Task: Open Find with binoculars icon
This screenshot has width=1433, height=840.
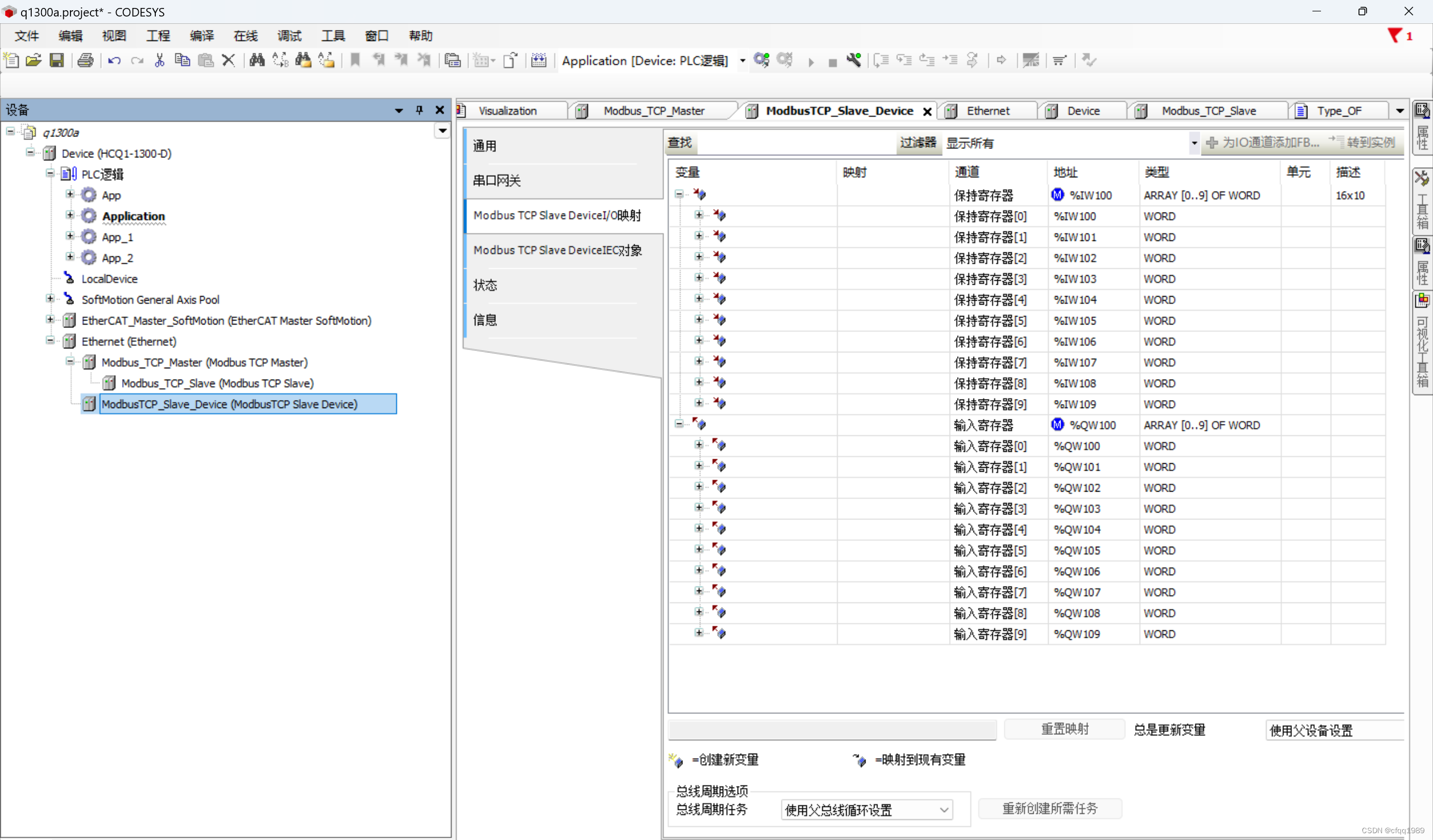Action: (257, 60)
